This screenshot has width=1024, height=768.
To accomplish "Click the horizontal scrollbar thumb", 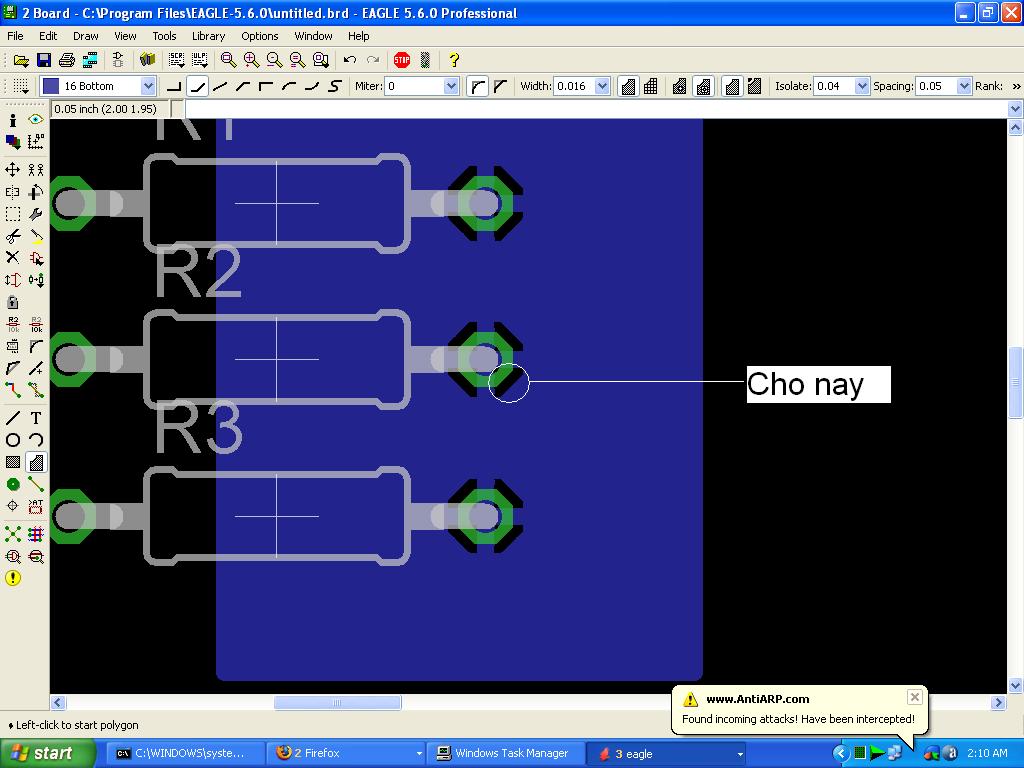I will click(337, 703).
